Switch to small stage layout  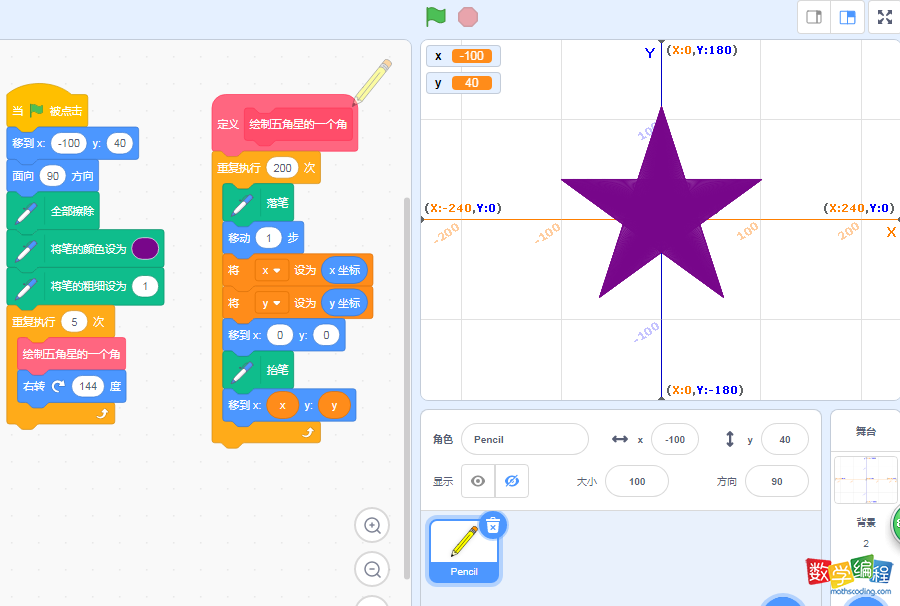[x=814, y=17]
